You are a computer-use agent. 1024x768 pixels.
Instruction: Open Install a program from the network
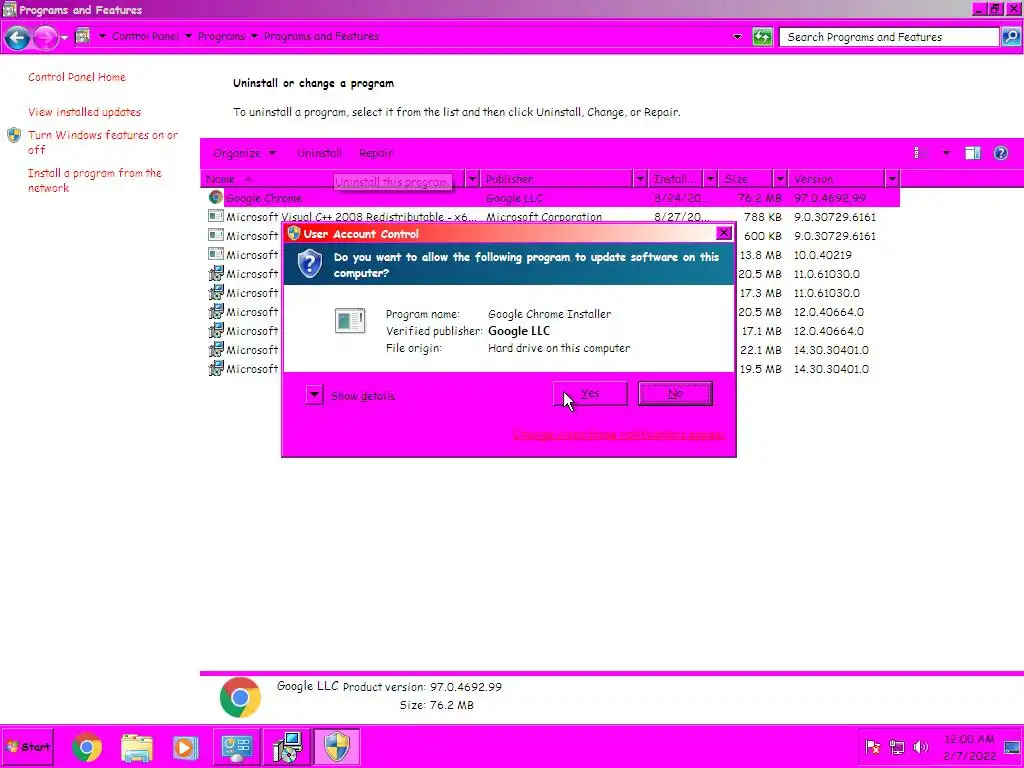click(95, 180)
